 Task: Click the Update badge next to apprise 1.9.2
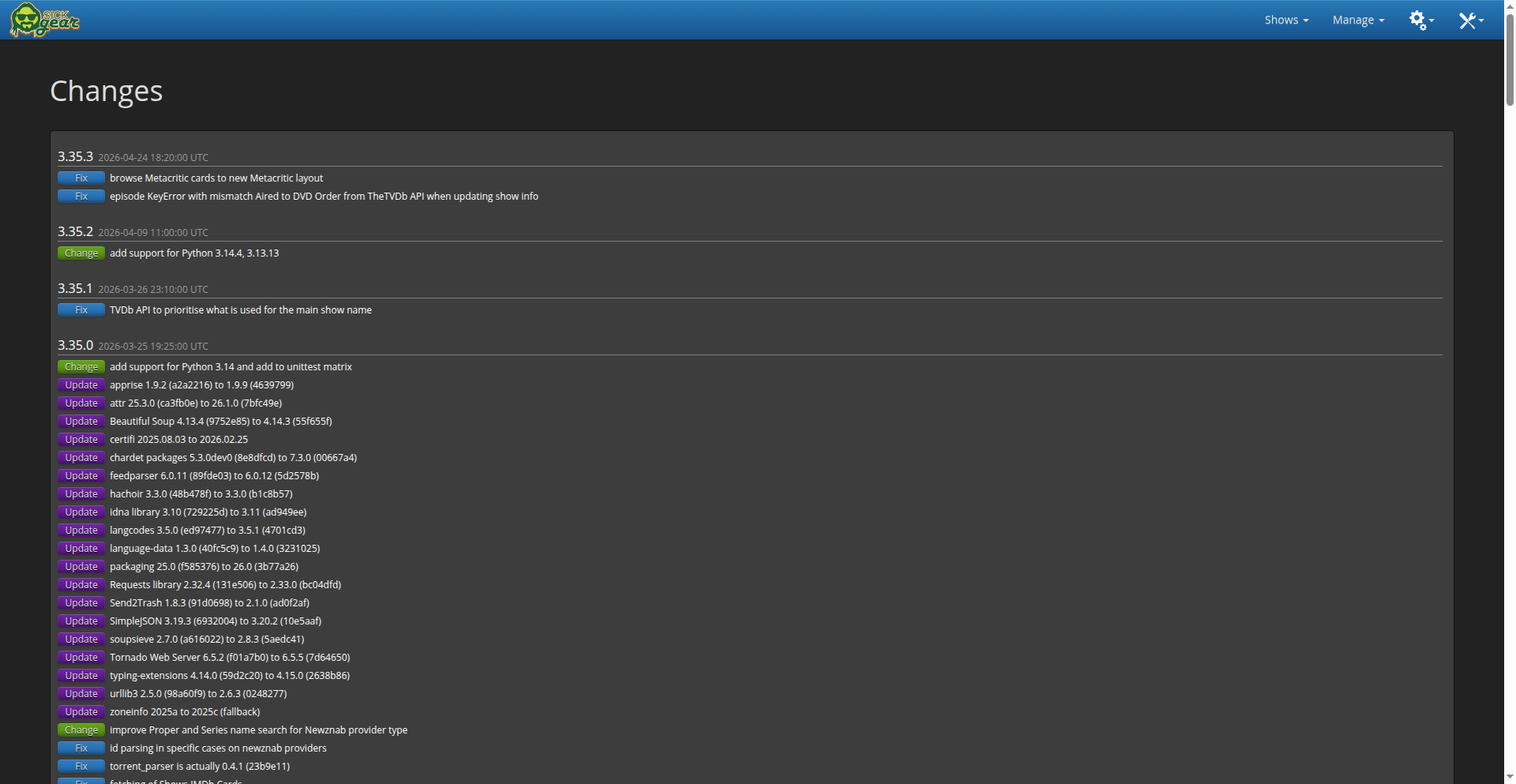pyautogui.click(x=81, y=385)
